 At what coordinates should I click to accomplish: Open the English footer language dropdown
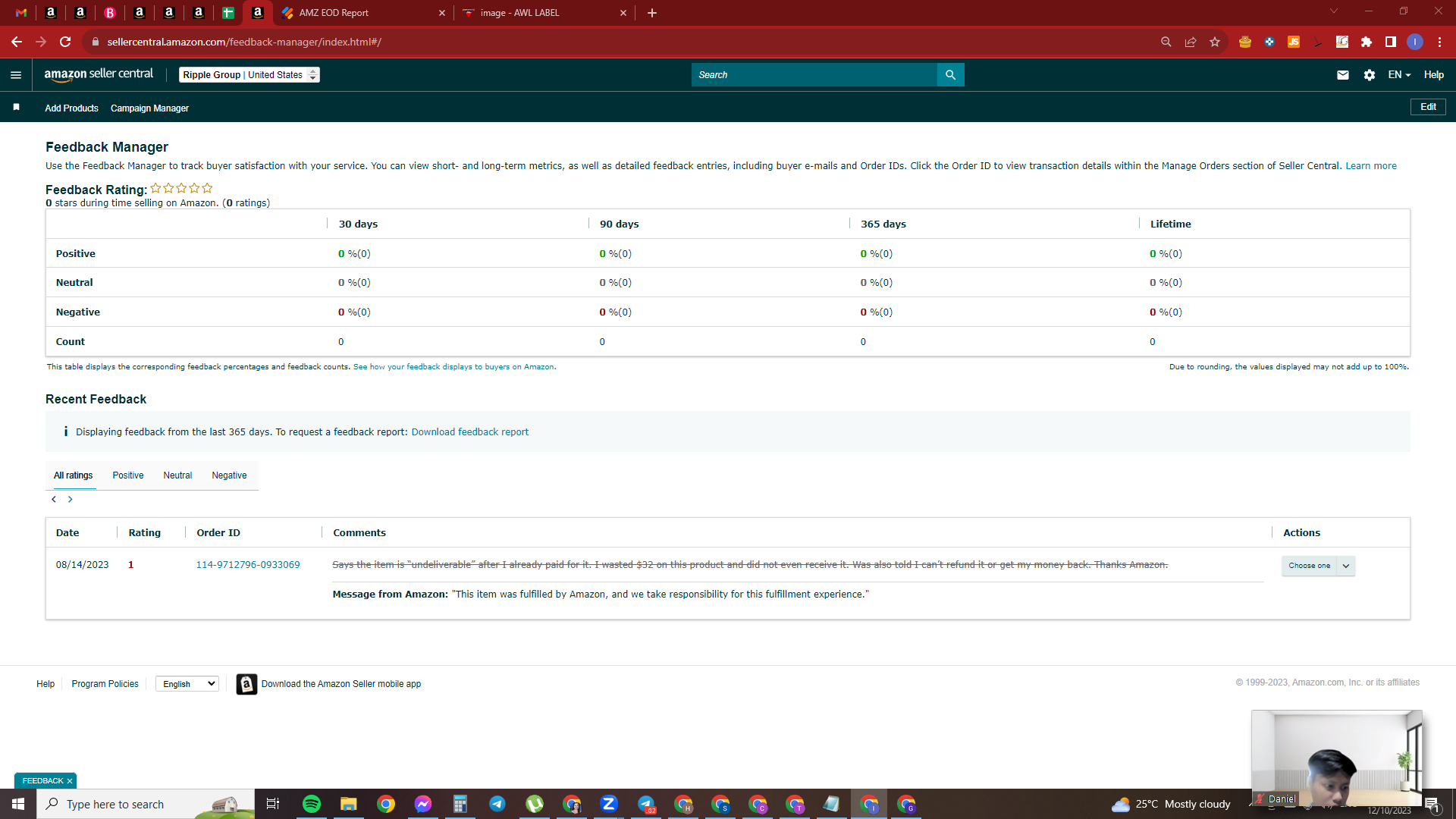(x=187, y=684)
